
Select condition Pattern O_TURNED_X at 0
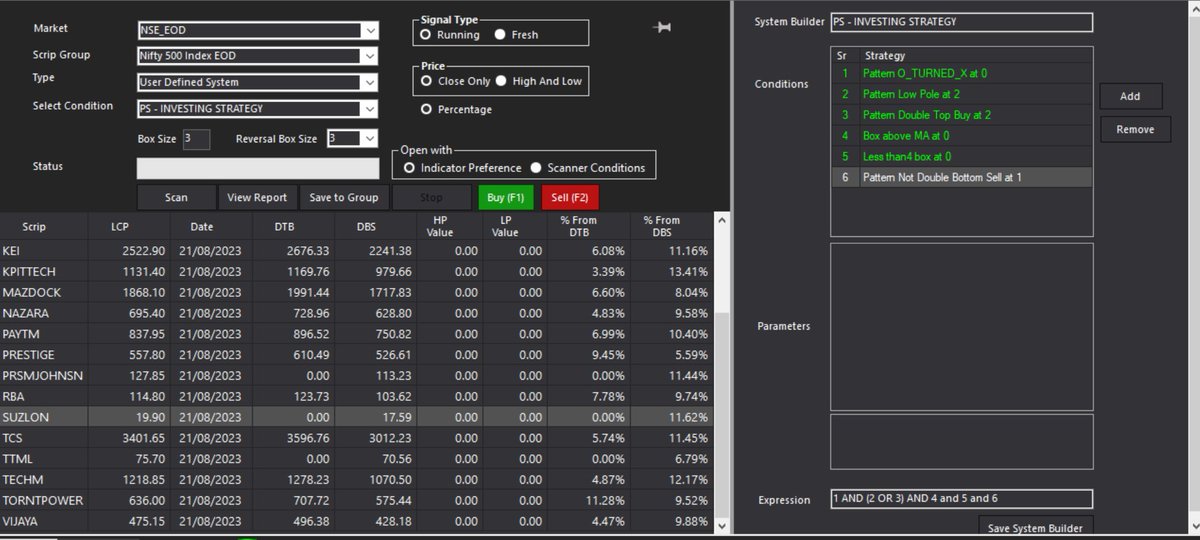(961, 73)
